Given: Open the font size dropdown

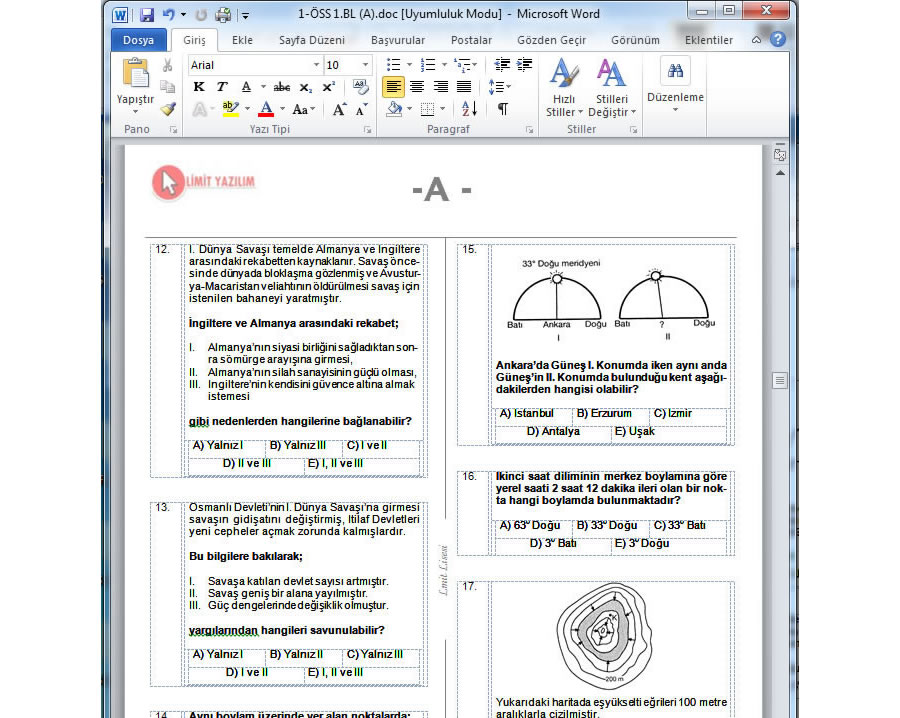Looking at the screenshot, I should click(x=364, y=65).
